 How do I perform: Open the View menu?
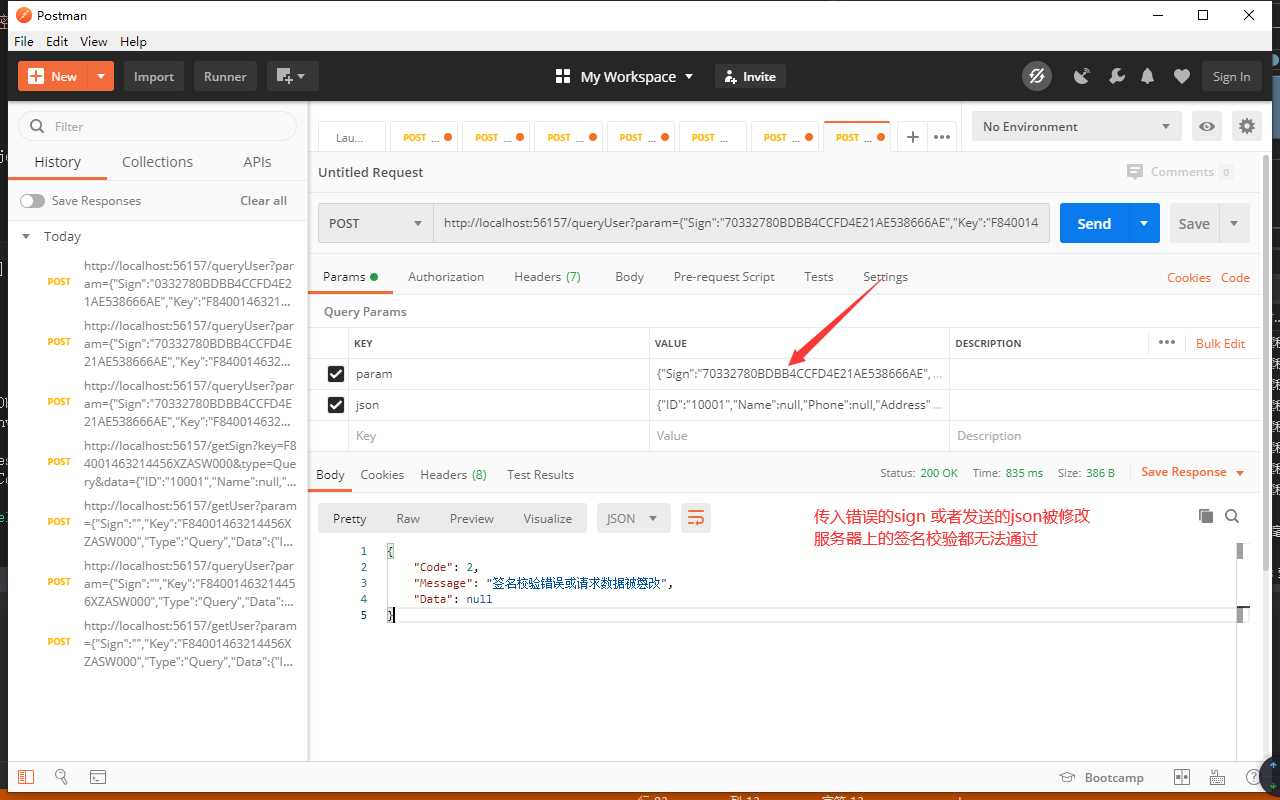93,42
